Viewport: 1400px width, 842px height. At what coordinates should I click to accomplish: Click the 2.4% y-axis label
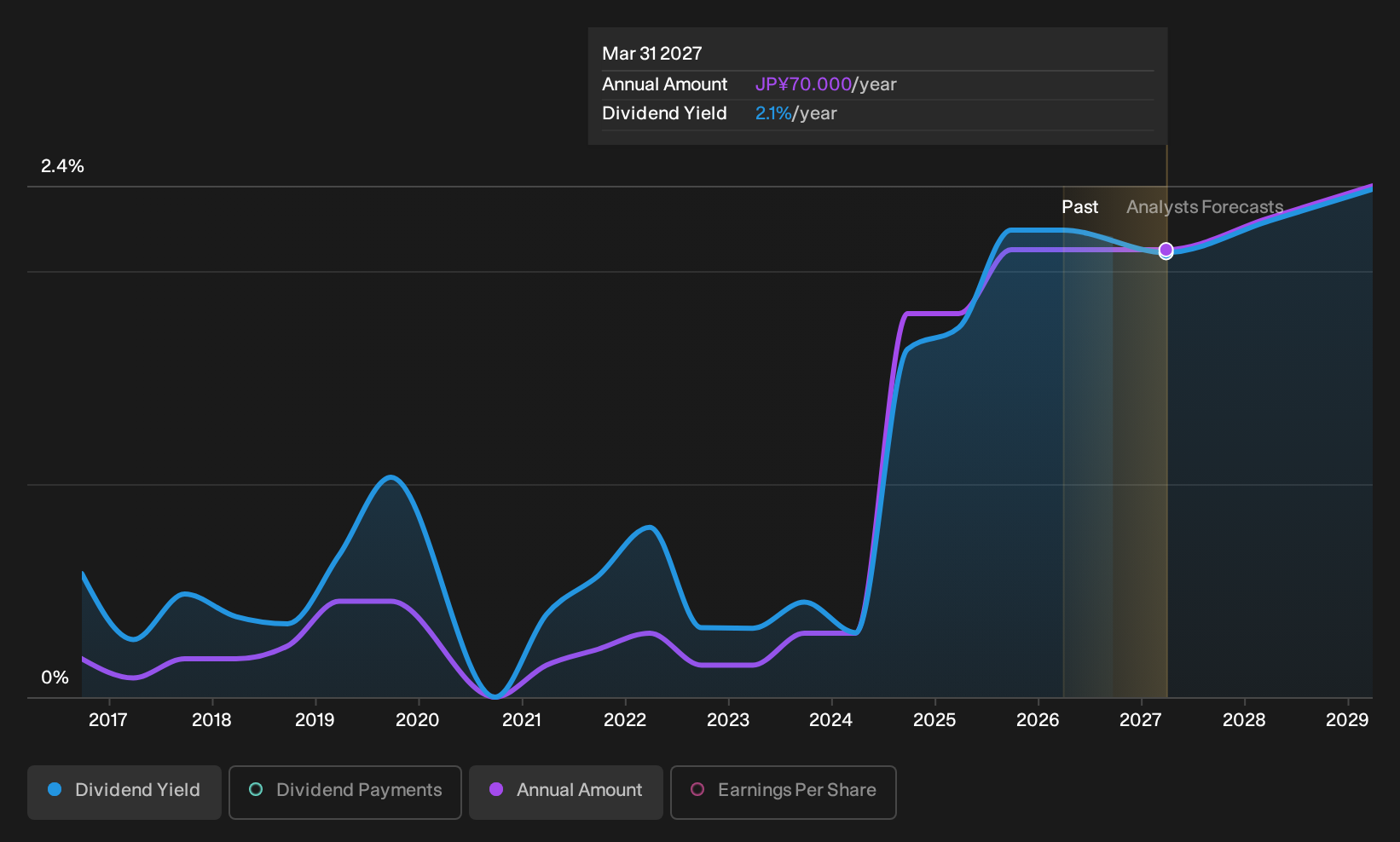coord(62,166)
